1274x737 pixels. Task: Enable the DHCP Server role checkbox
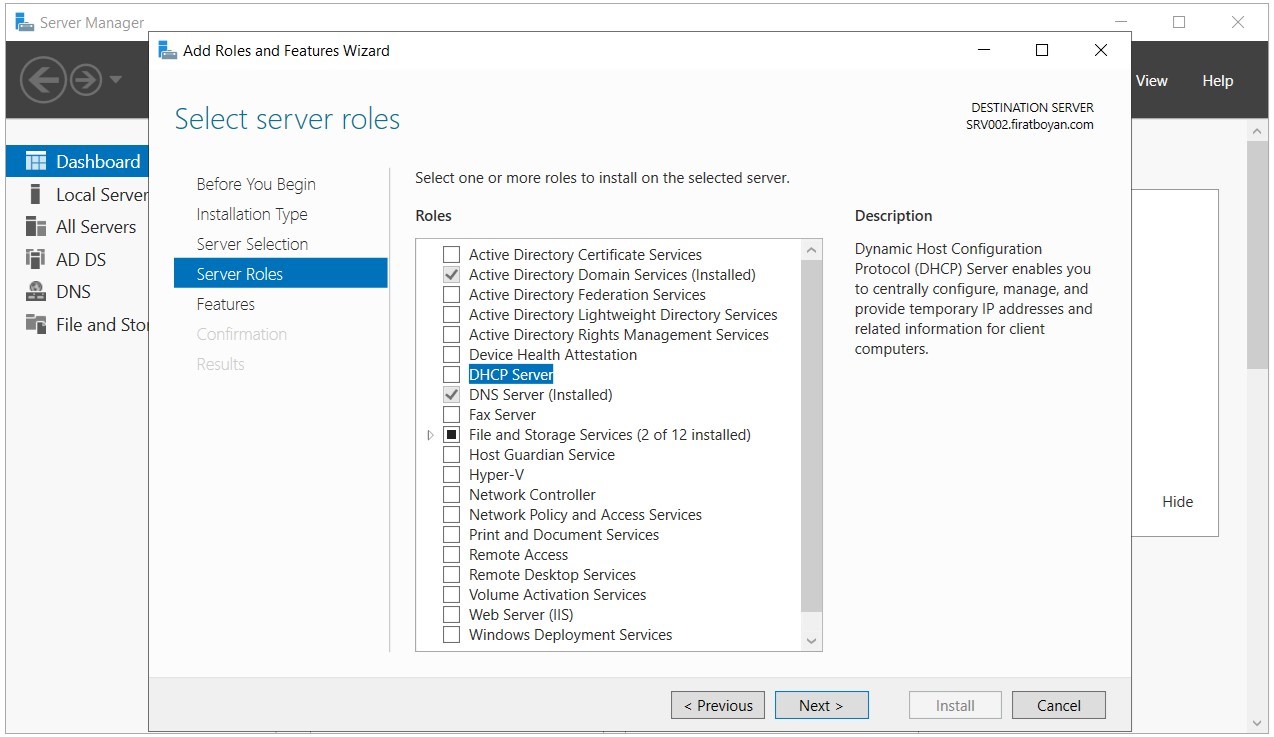point(452,375)
